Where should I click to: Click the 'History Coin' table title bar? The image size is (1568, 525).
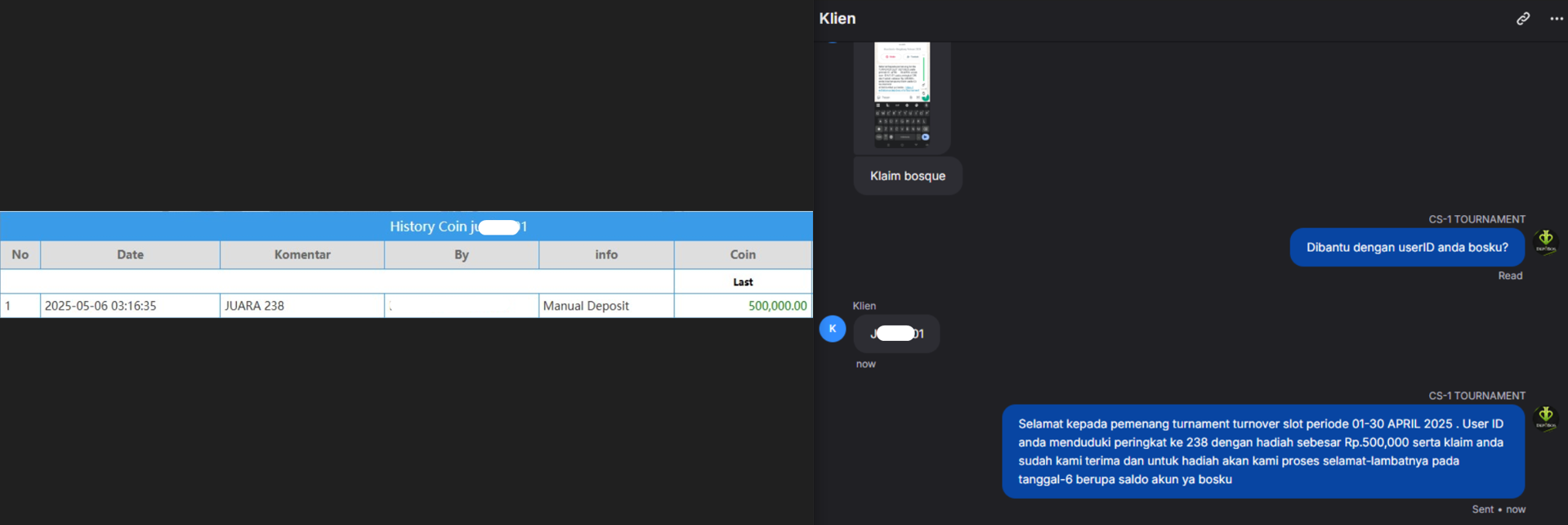click(x=406, y=227)
